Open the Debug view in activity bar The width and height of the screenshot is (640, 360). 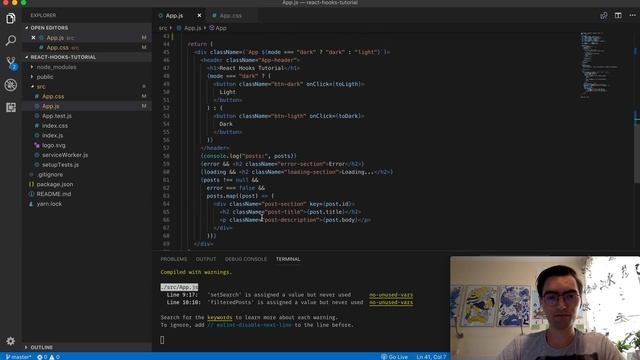coord(11,85)
